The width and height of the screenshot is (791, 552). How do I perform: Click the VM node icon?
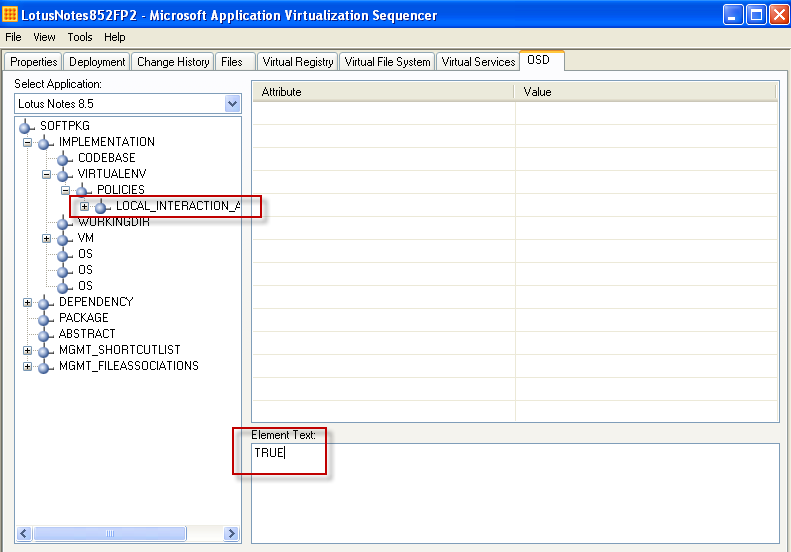pyautogui.click(x=65, y=239)
